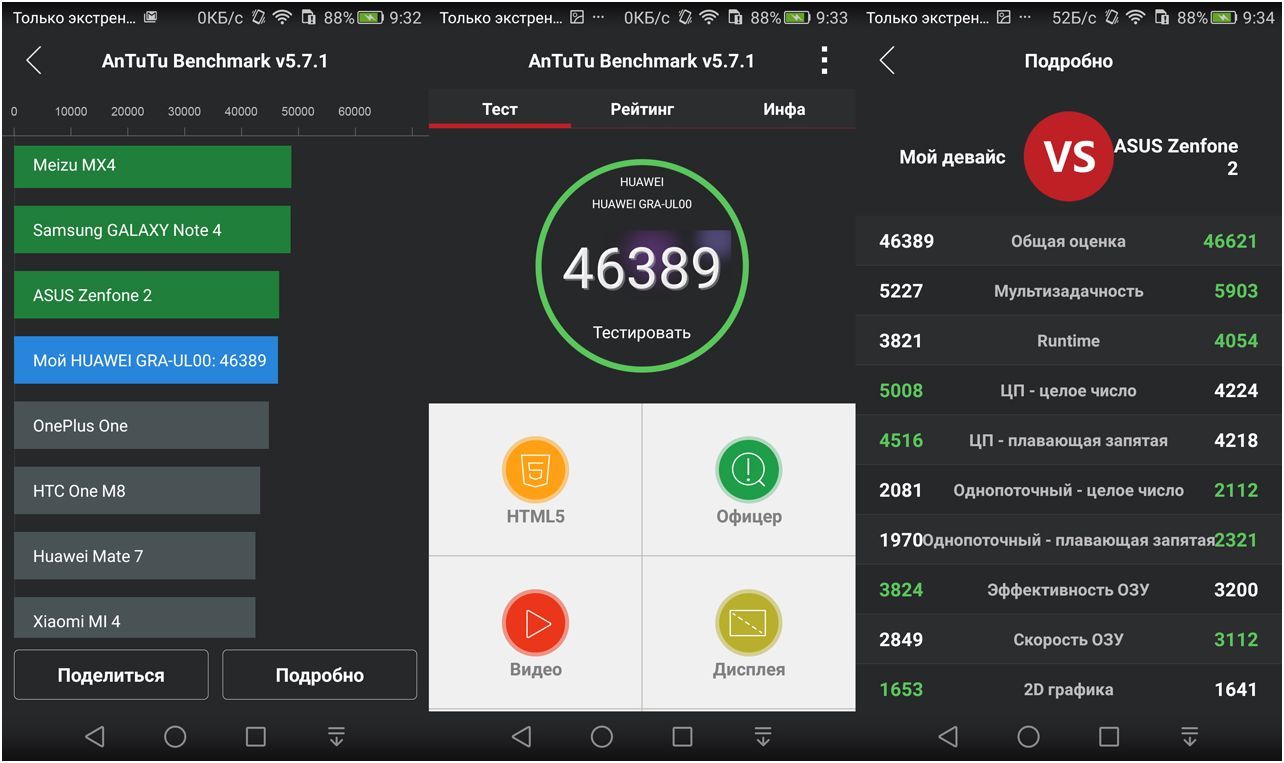Viewport: 1284px width, 763px height.
Task: Open the Инфа tab
Action: 784,109
